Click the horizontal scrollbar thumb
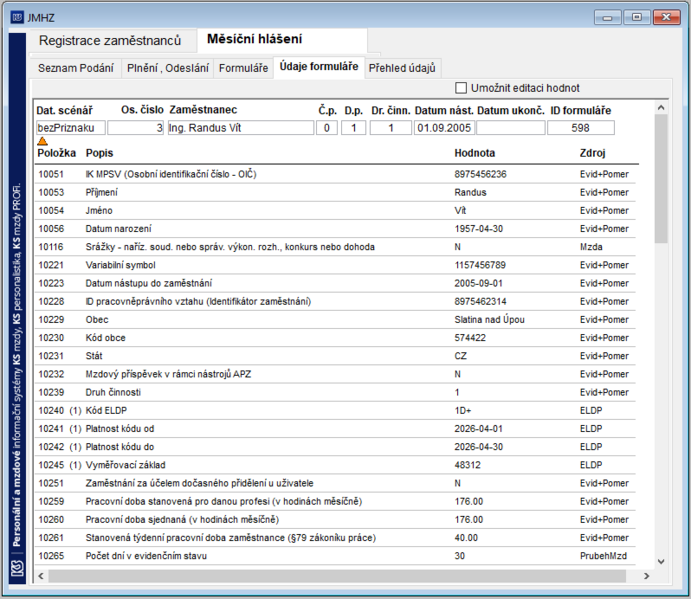Screen dimensions: 691x599 tap(337, 576)
